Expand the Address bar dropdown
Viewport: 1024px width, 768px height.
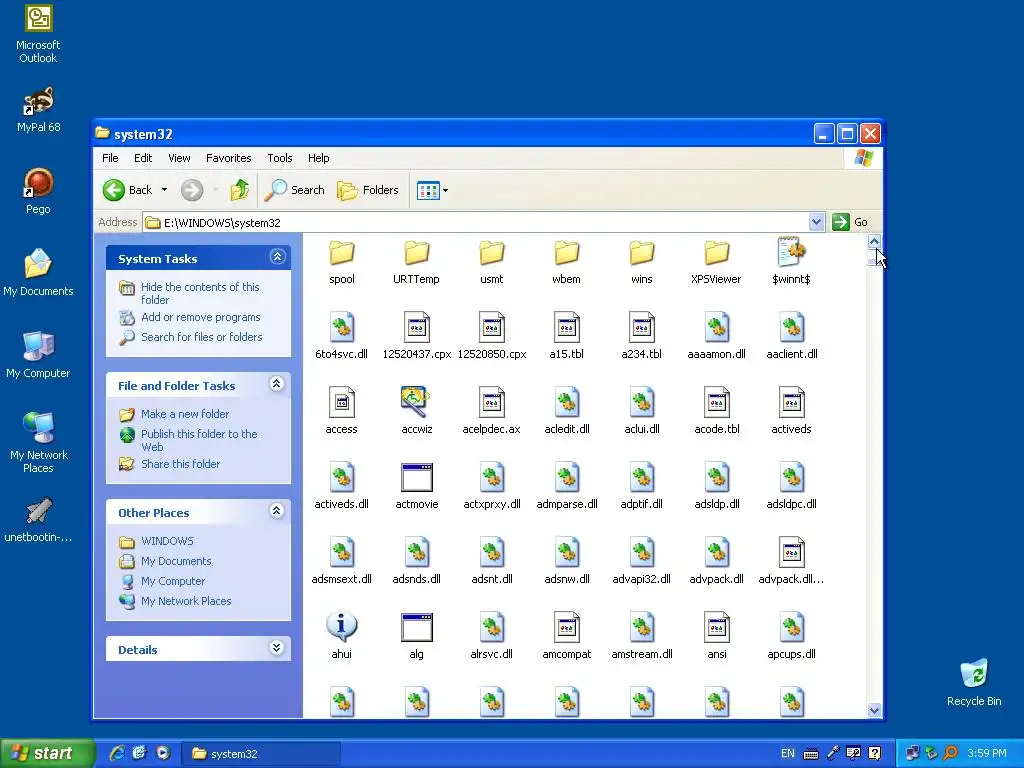[816, 222]
